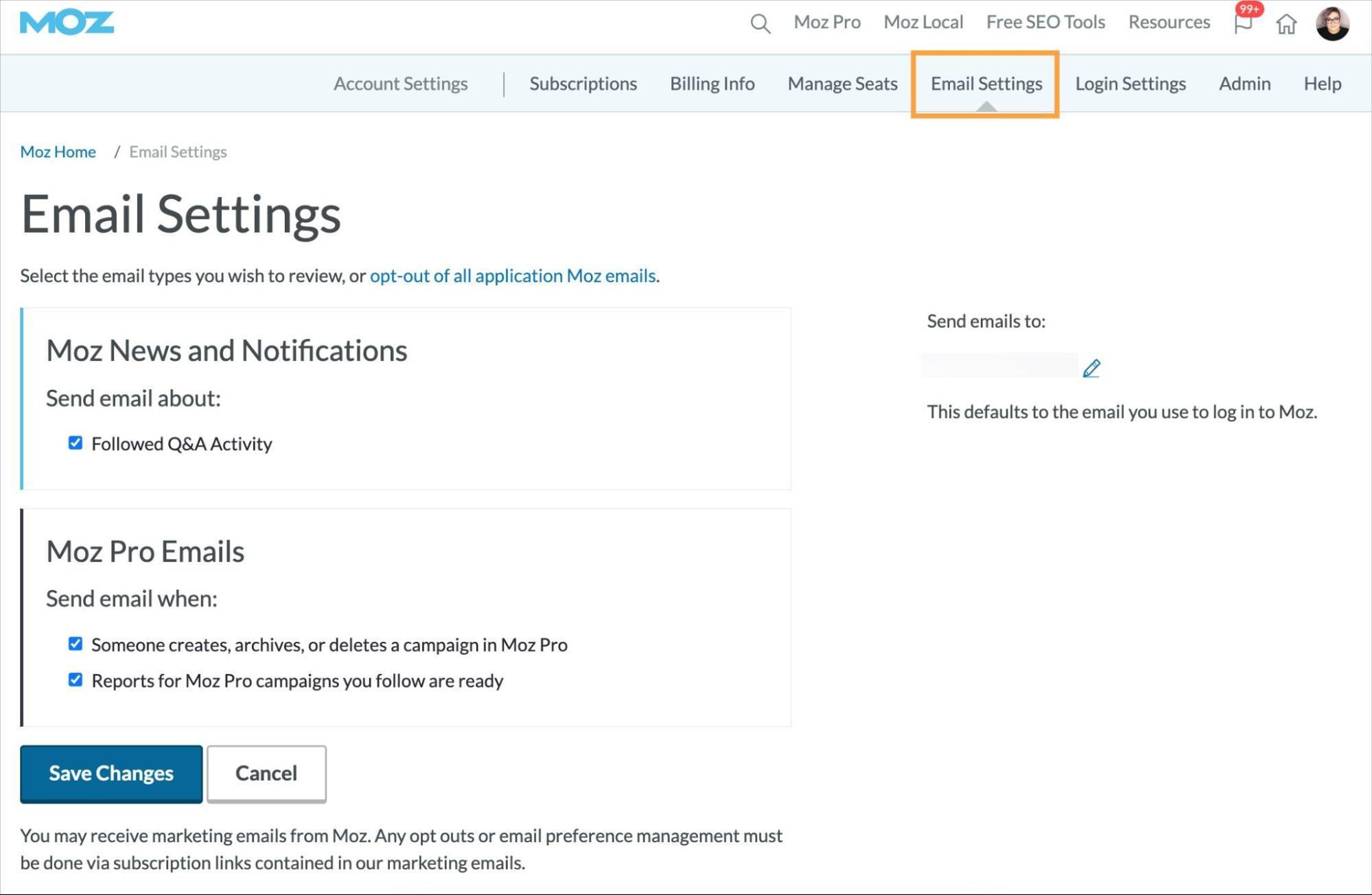Edit the email address with the pencil icon
Screen dimensions: 1372x895
point(1091,369)
